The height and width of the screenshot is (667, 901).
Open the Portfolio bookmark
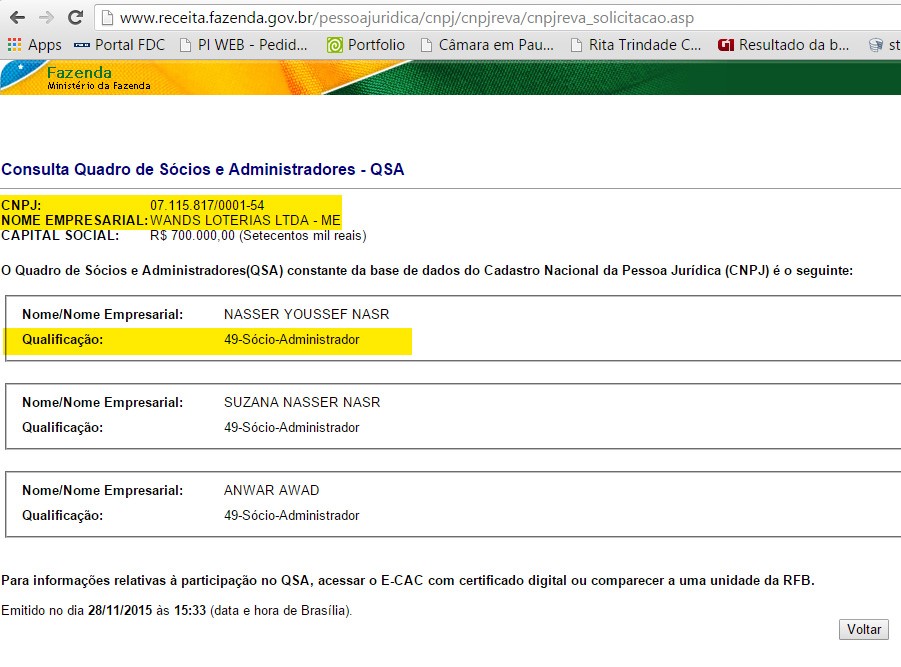pos(366,45)
